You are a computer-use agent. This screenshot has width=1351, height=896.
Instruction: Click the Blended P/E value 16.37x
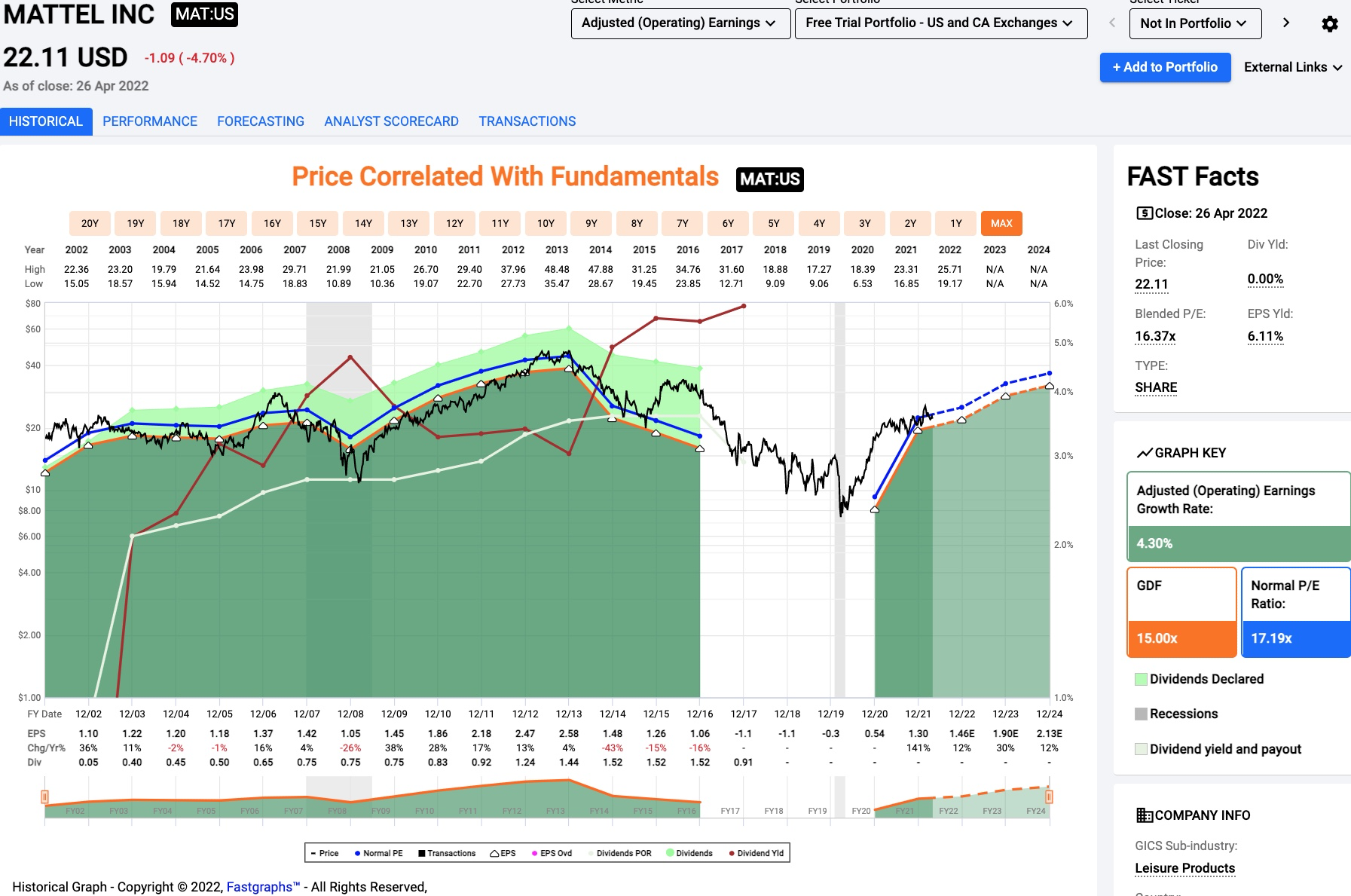coord(1155,337)
